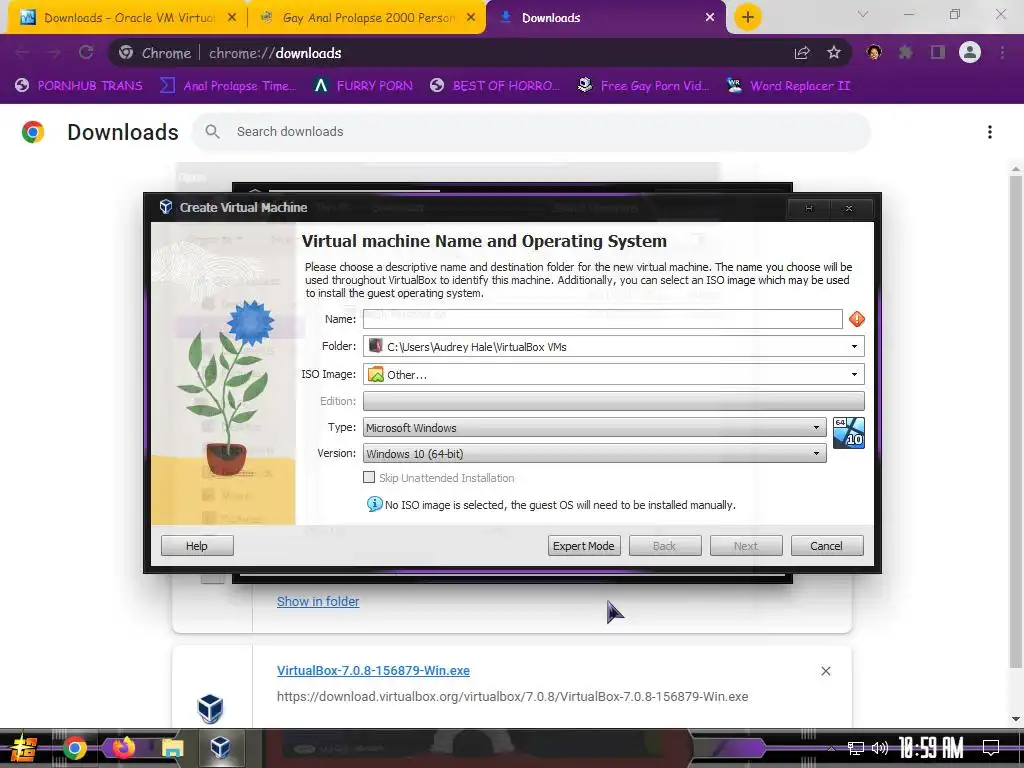Open the extensions puzzle icon
Screen dimensions: 1024x768
pos(906,52)
